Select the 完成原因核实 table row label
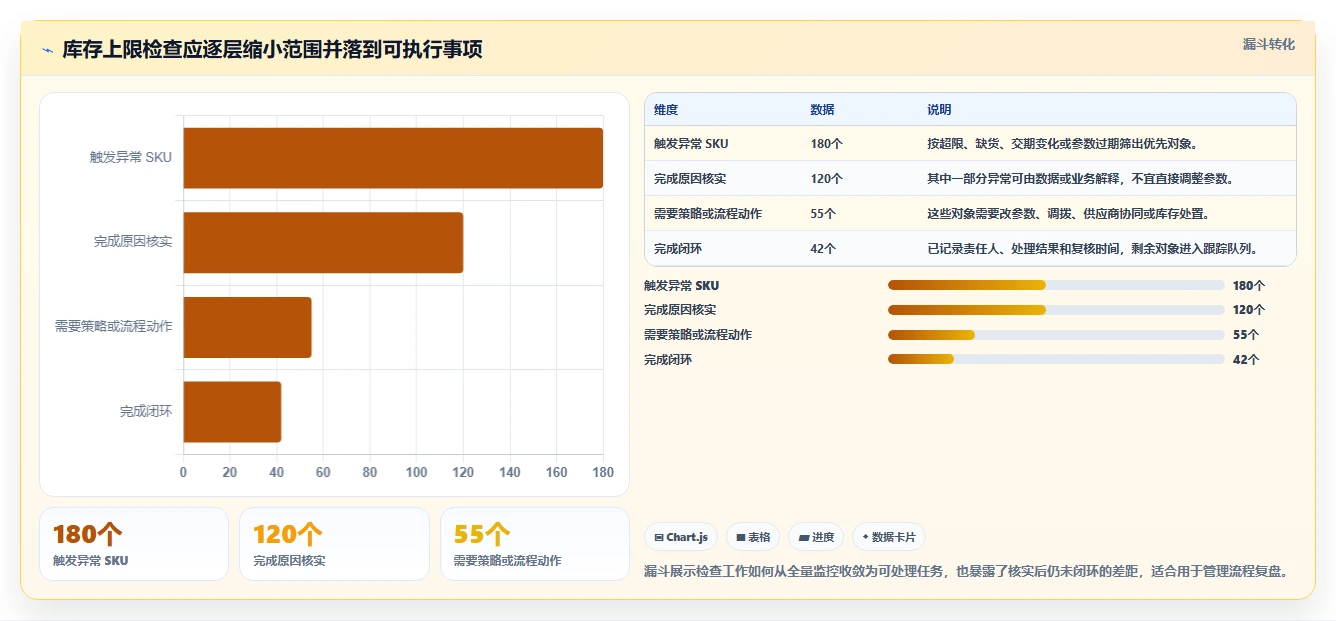The height and width of the screenshot is (621, 1336). [690, 179]
